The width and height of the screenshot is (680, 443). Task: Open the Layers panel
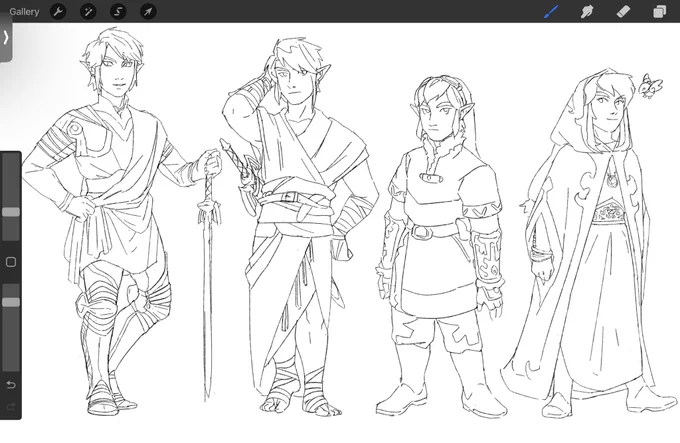click(x=659, y=12)
